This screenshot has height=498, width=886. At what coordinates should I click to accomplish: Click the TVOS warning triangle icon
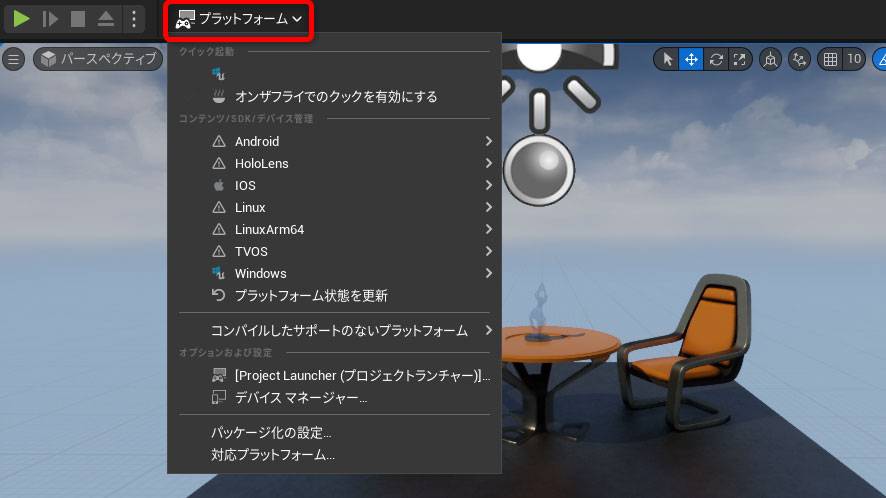tap(219, 252)
